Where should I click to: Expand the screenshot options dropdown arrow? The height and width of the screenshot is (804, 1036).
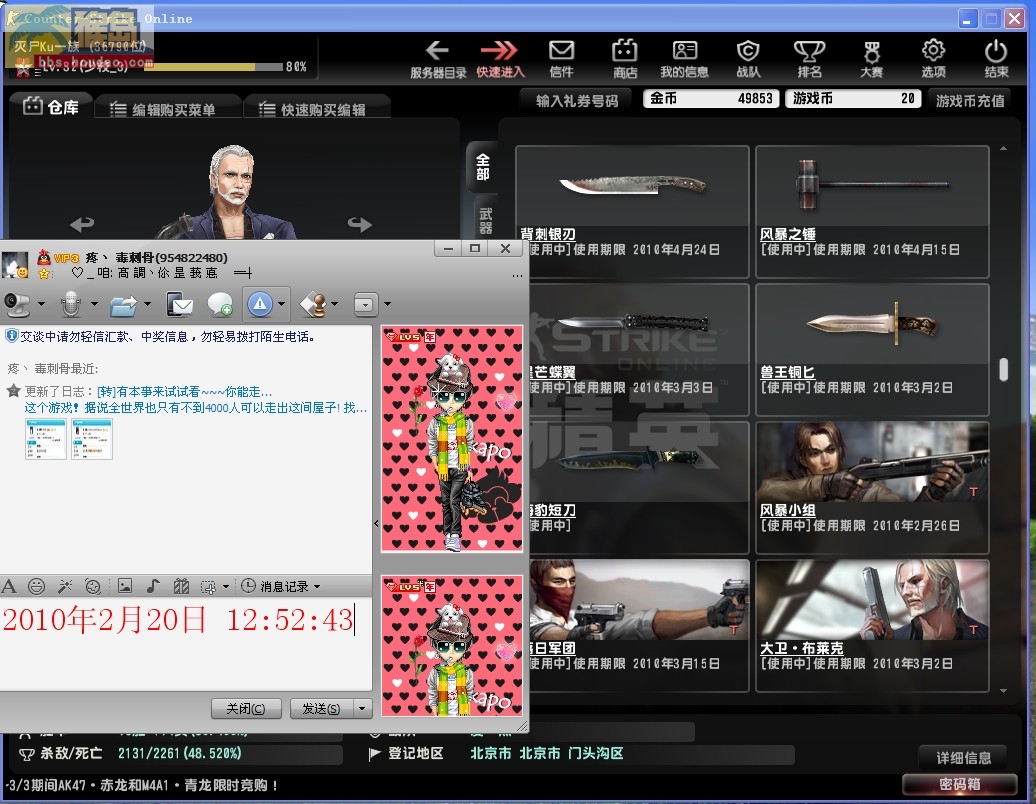(x=226, y=586)
